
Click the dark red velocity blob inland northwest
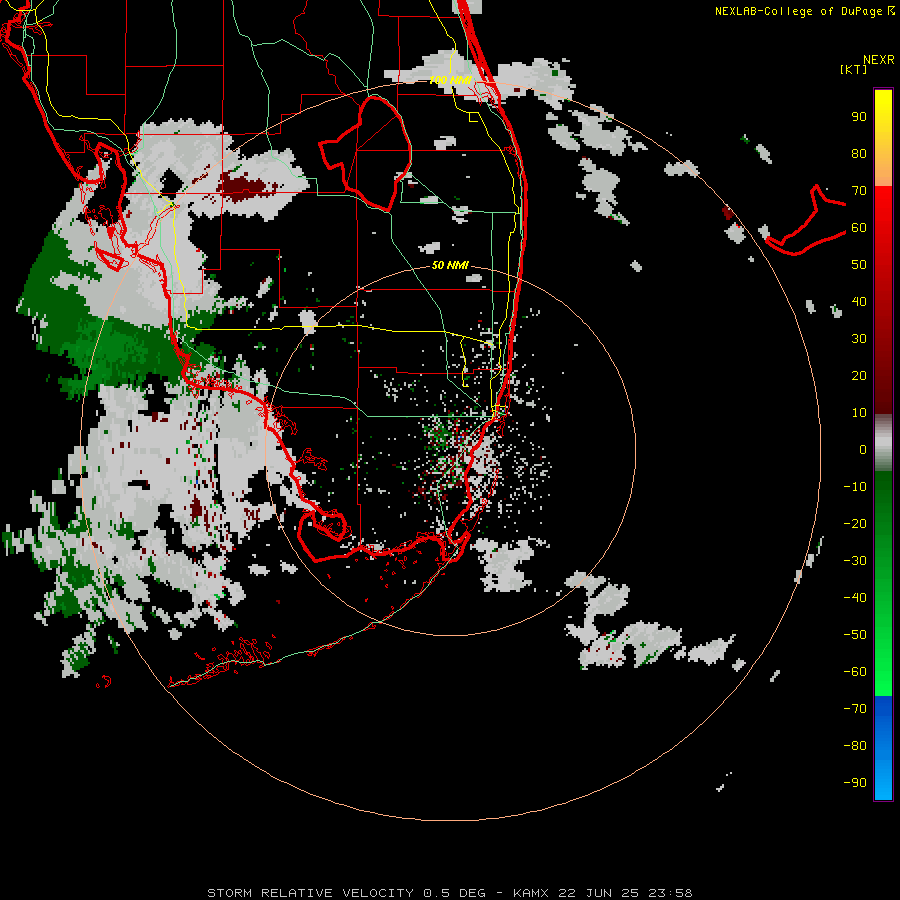click(247, 187)
